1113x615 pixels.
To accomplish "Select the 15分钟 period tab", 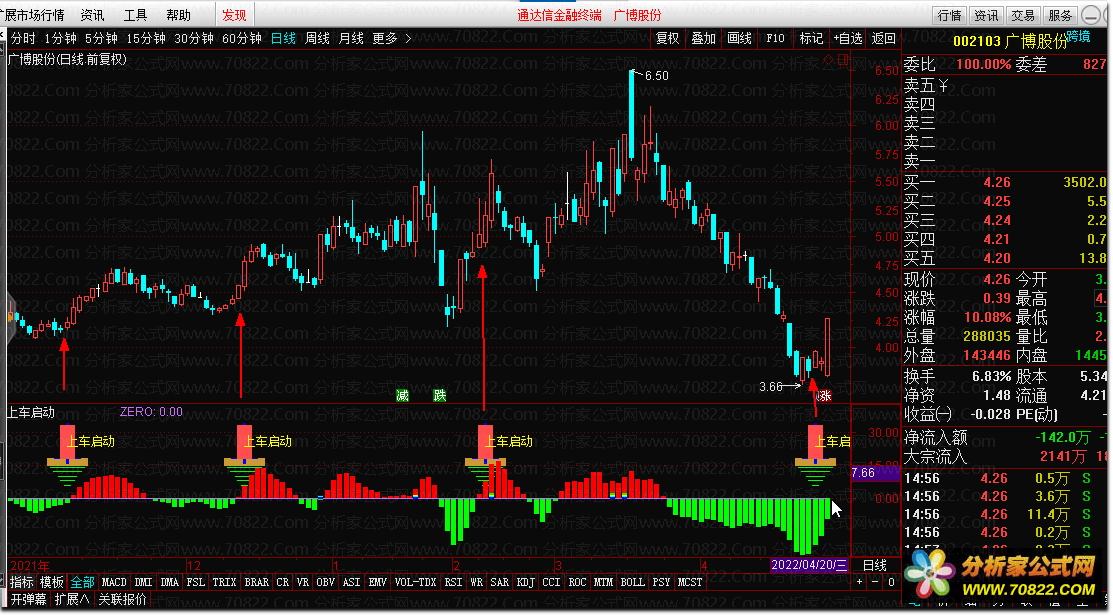I will (146, 38).
